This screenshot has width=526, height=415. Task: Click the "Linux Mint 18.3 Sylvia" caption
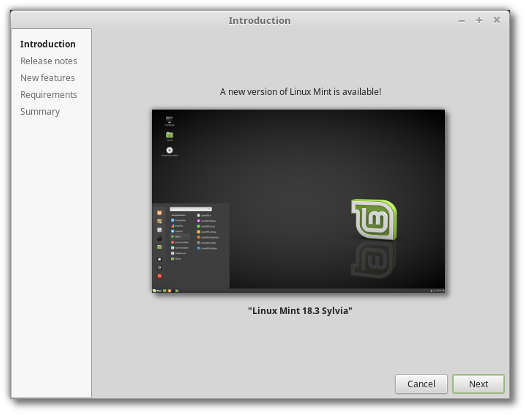tap(300, 311)
